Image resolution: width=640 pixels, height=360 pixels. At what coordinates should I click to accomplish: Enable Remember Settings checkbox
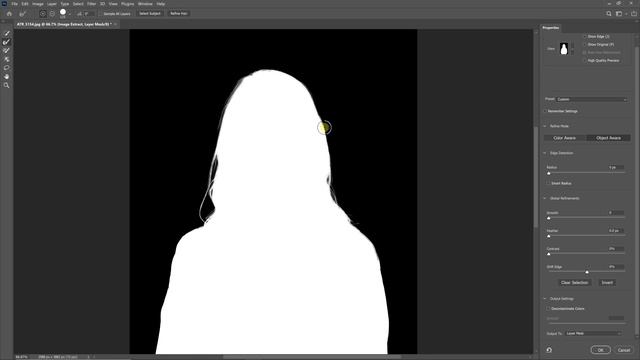tap(545, 111)
